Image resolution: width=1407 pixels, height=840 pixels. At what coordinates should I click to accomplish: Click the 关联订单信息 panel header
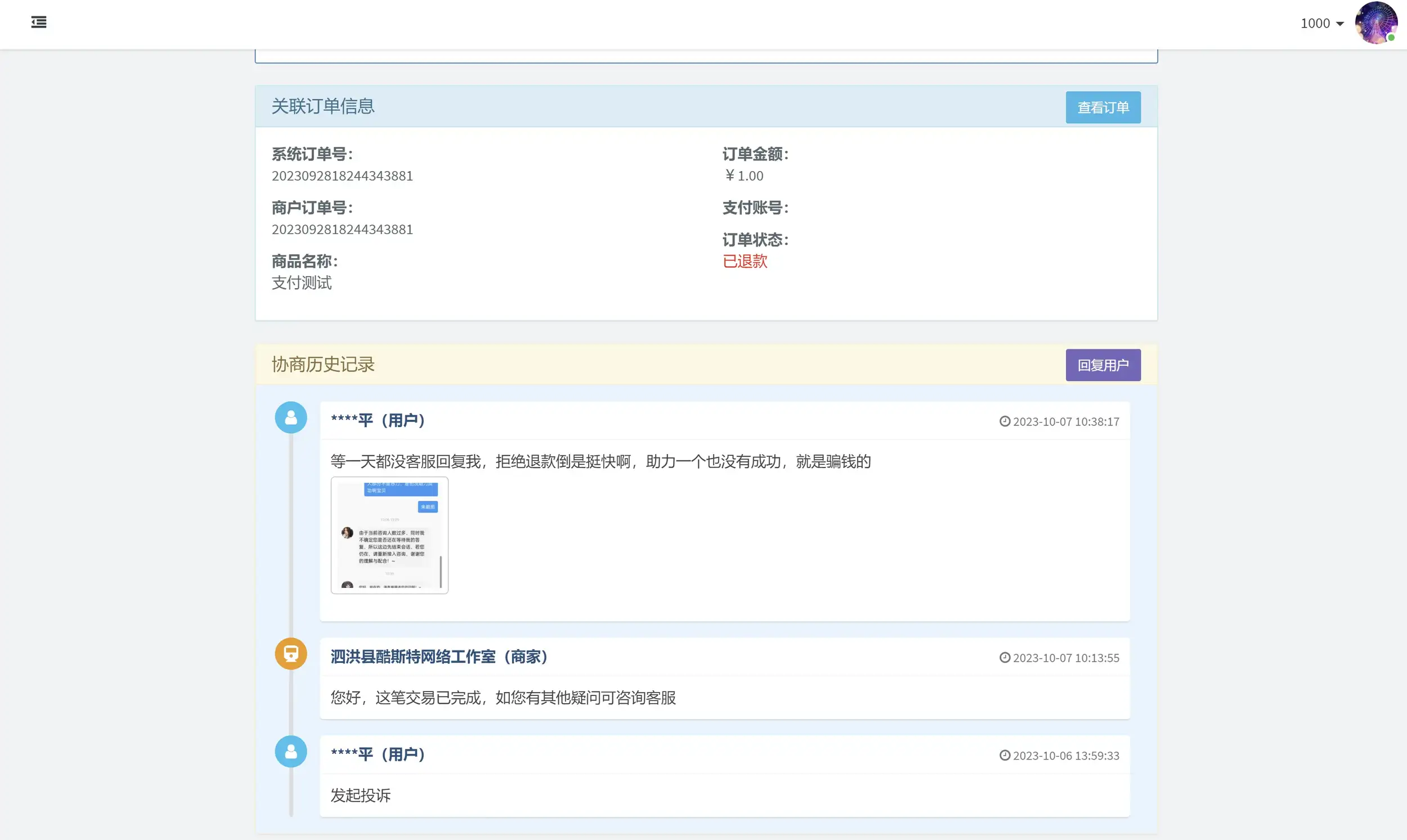tap(322, 106)
